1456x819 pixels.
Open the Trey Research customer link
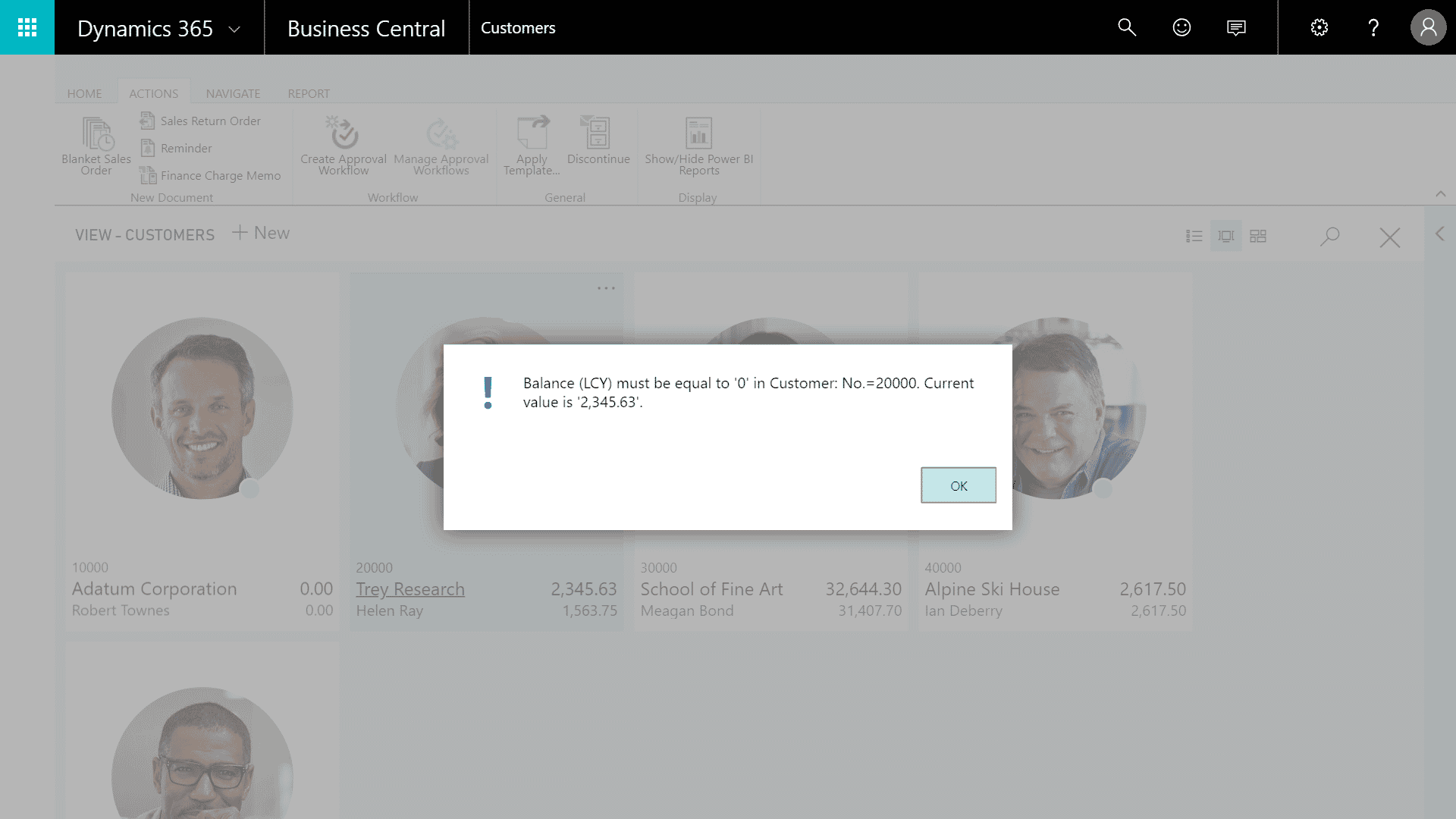[x=410, y=589]
